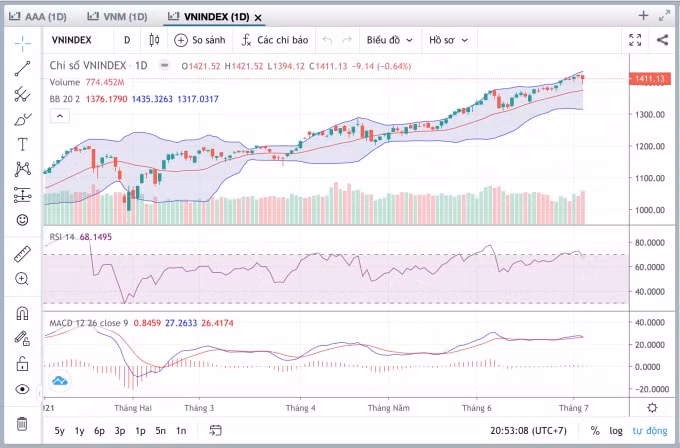The image size is (680, 448).
Task: Switch to VNM (1D) tab
Action: (117, 17)
